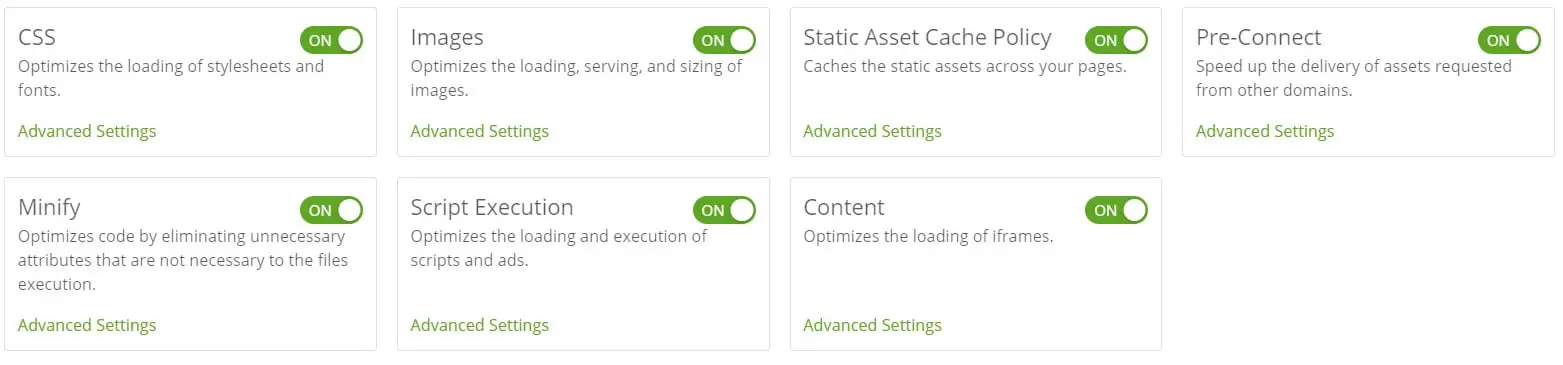
Task: Select the Static Asset Cache Policy heading
Action: coord(928,37)
